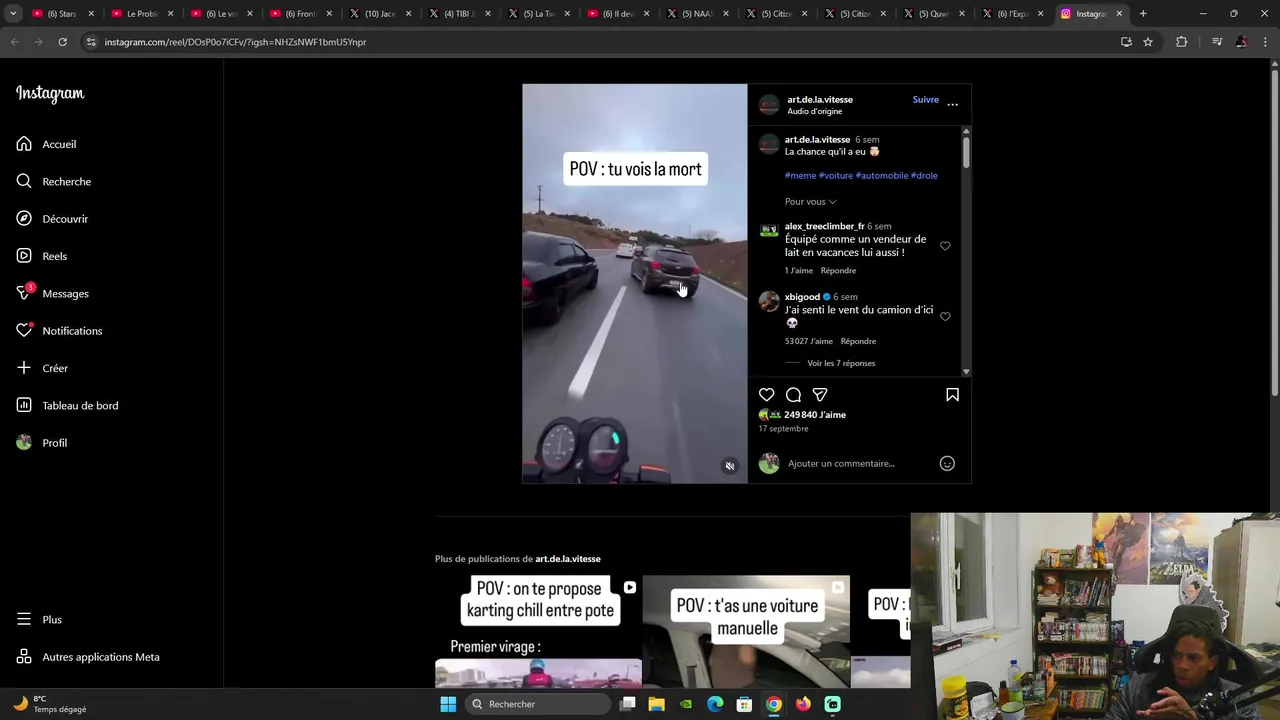Click the #drole hashtag
Image resolution: width=1280 pixels, height=720 pixels.
click(924, 176)
